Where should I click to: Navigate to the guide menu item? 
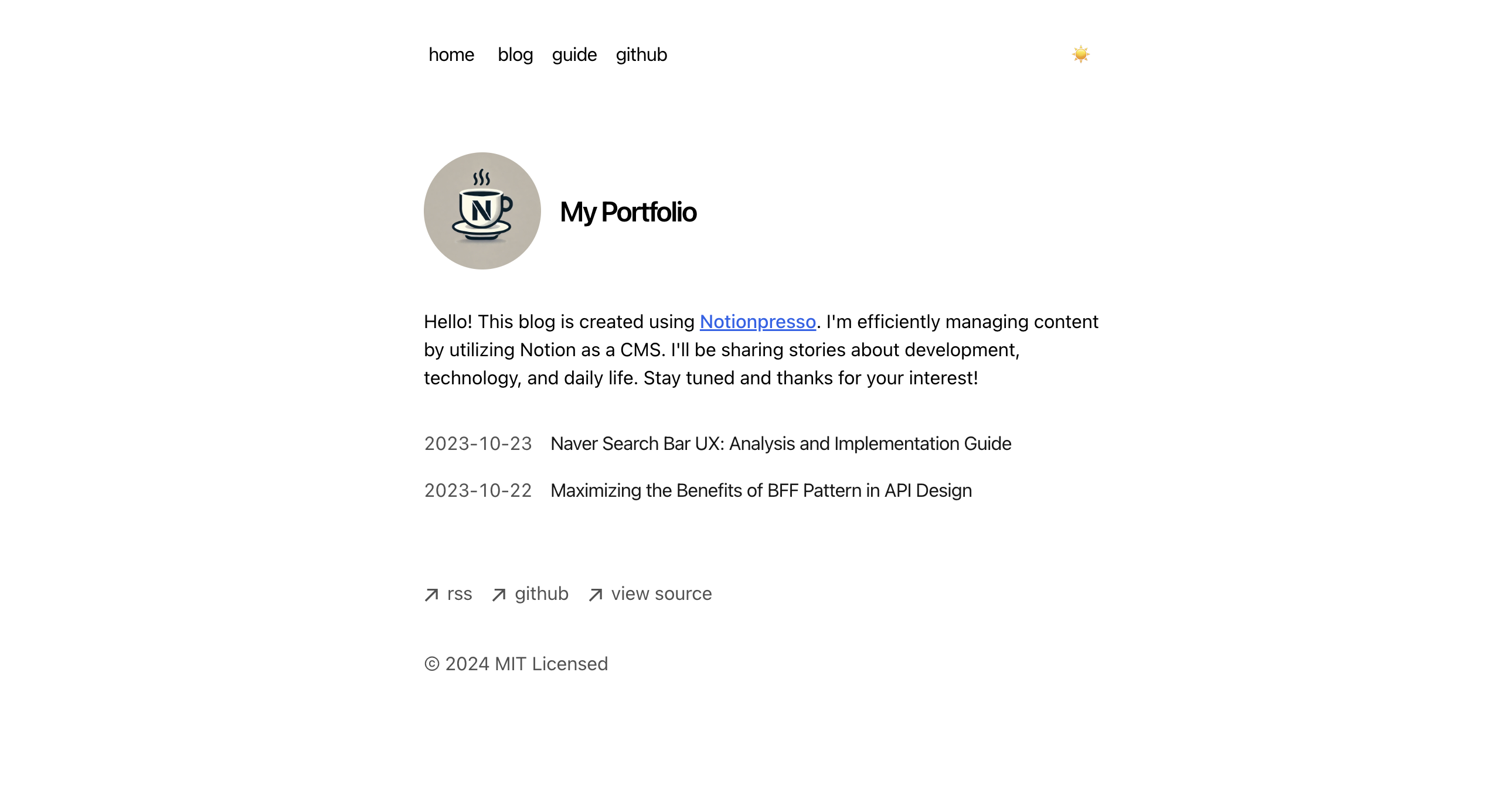click(x=575, y=55)
